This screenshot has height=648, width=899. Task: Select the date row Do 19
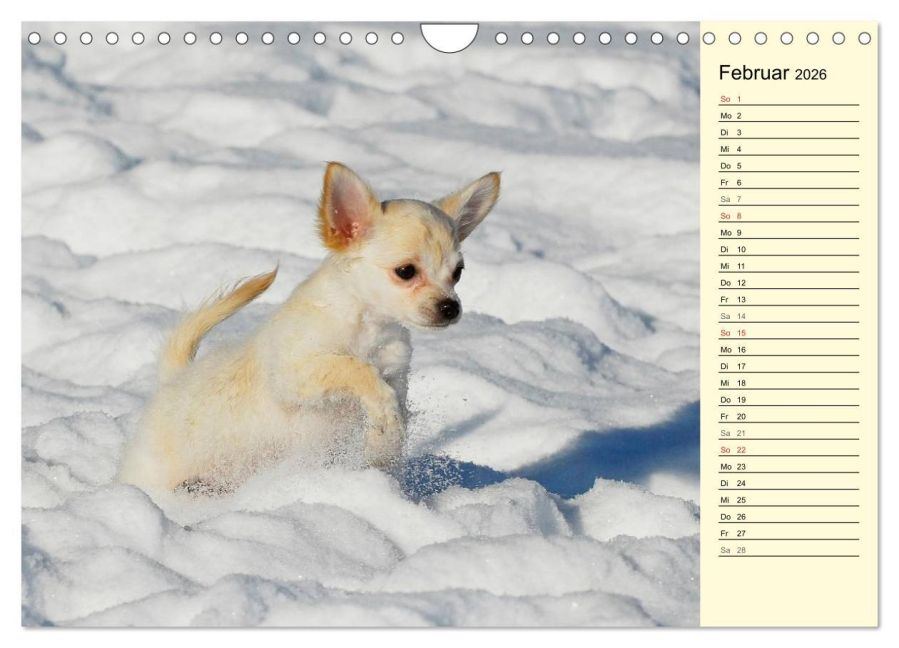tap(789, 400)
